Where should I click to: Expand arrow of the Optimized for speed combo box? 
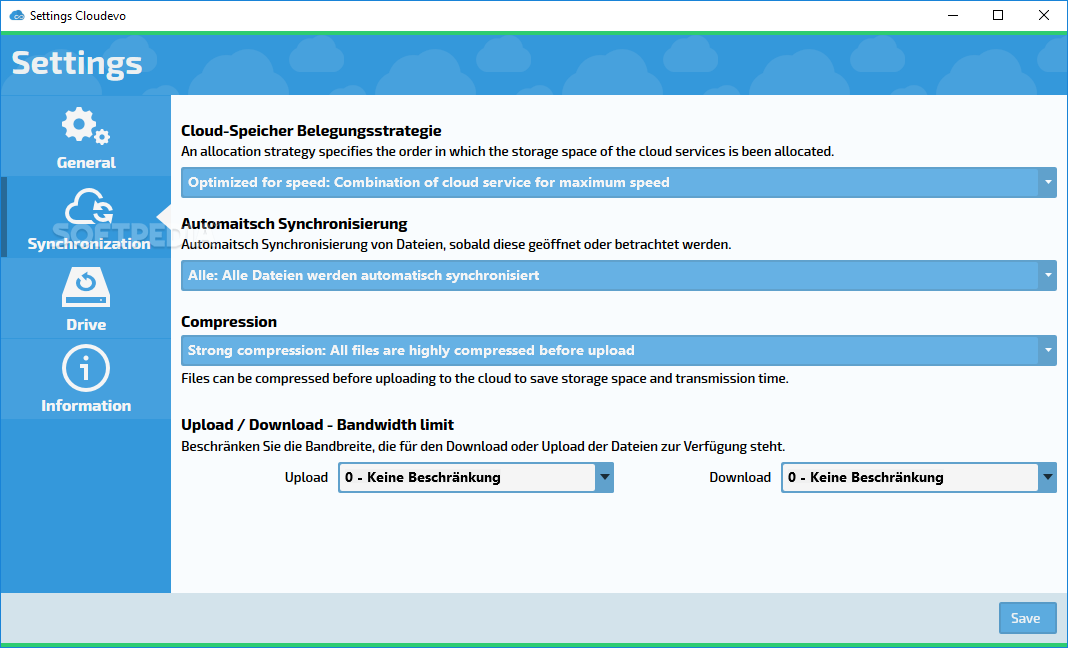pyautogui.click(x=1048, y=183)
